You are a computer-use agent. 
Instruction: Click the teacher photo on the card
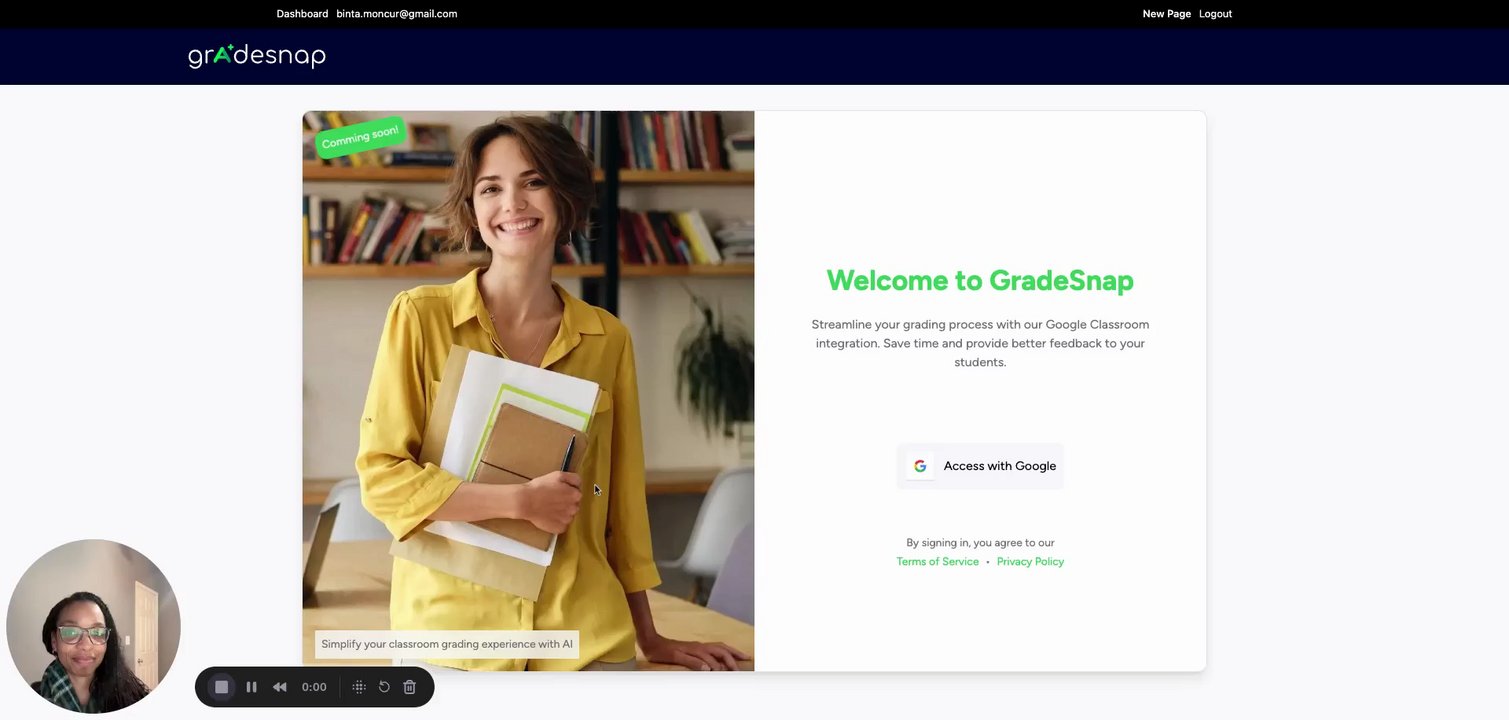pyautogui.click(x=528, y=390)
